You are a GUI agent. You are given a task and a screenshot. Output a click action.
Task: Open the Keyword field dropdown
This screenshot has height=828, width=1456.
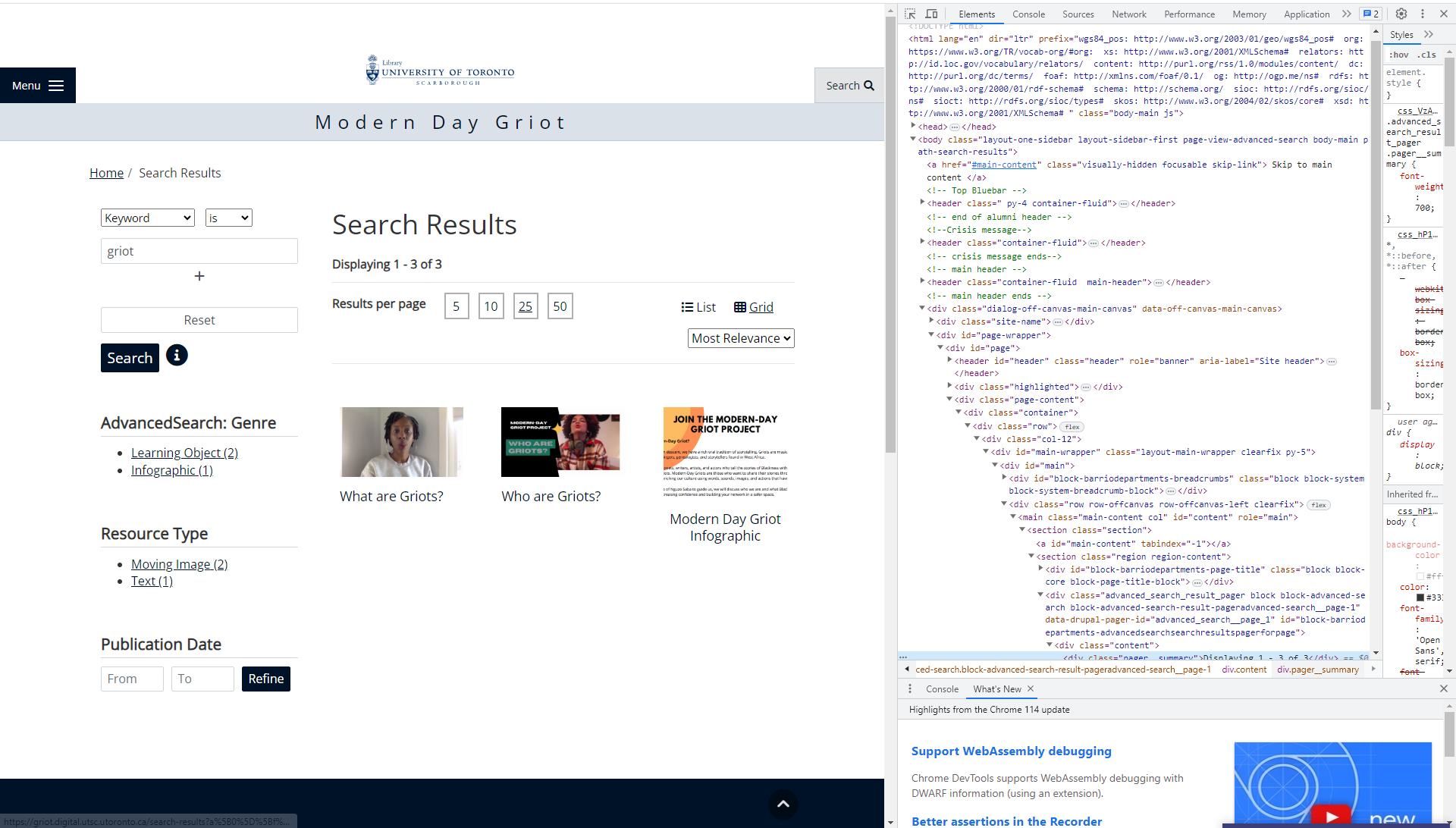click(148, 218)
